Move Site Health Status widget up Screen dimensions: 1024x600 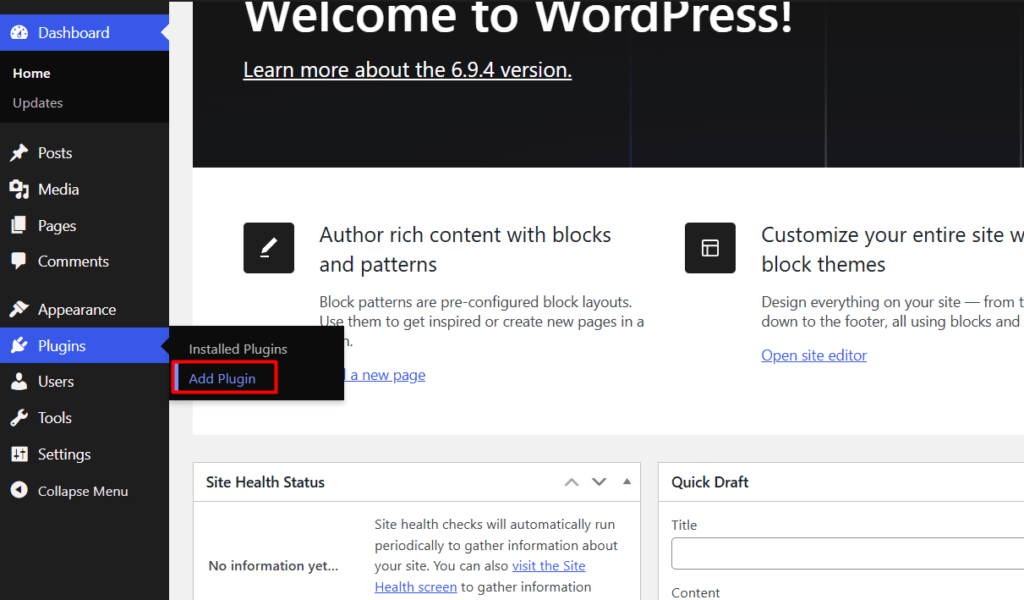tap(571, 482)
